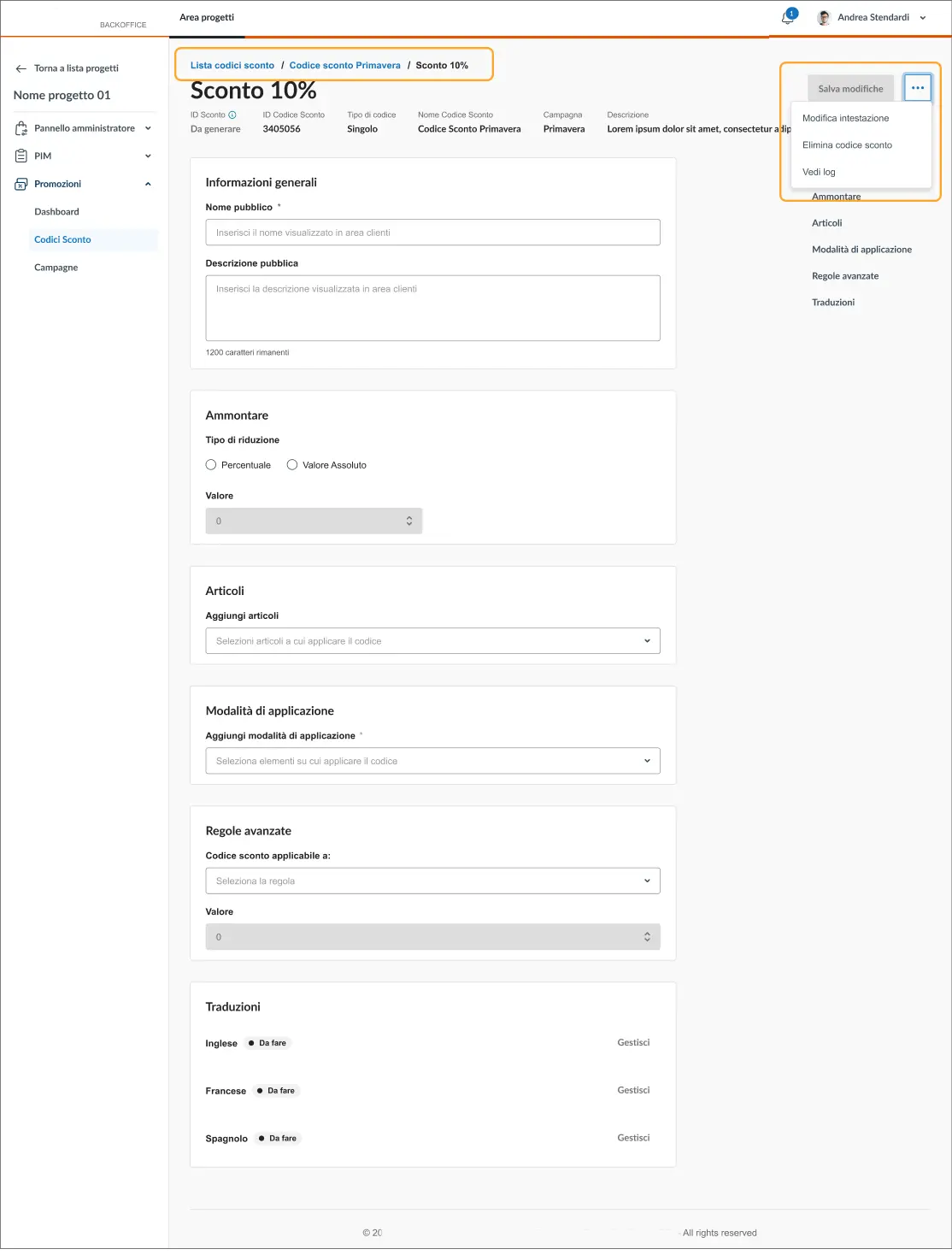The width and height of the screenshot is (952, 1255).
Task: Click the Nome pubblico input field
Action: tap(432, 233)
